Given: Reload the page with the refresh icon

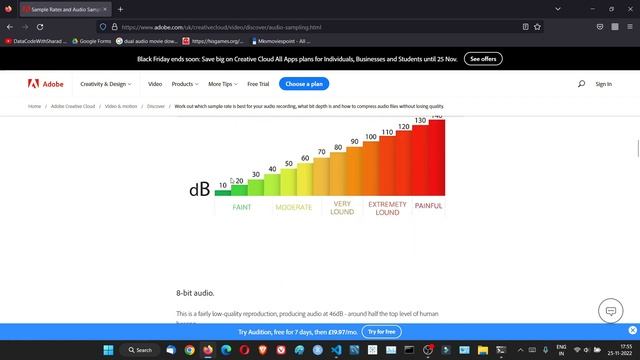Looking at the screenshot, I should click(40, 27).
